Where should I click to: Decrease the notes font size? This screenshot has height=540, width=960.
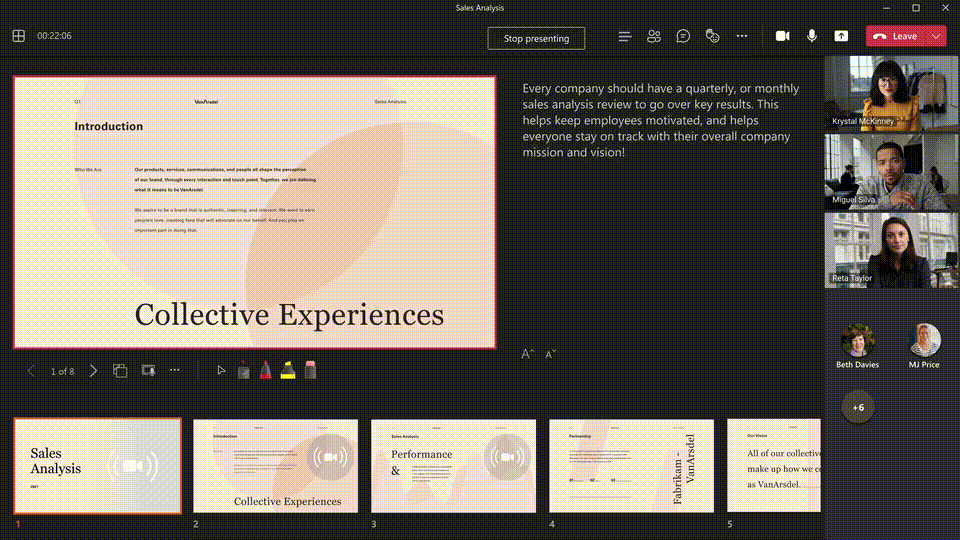pyautogui.click(x=550, y=354)
